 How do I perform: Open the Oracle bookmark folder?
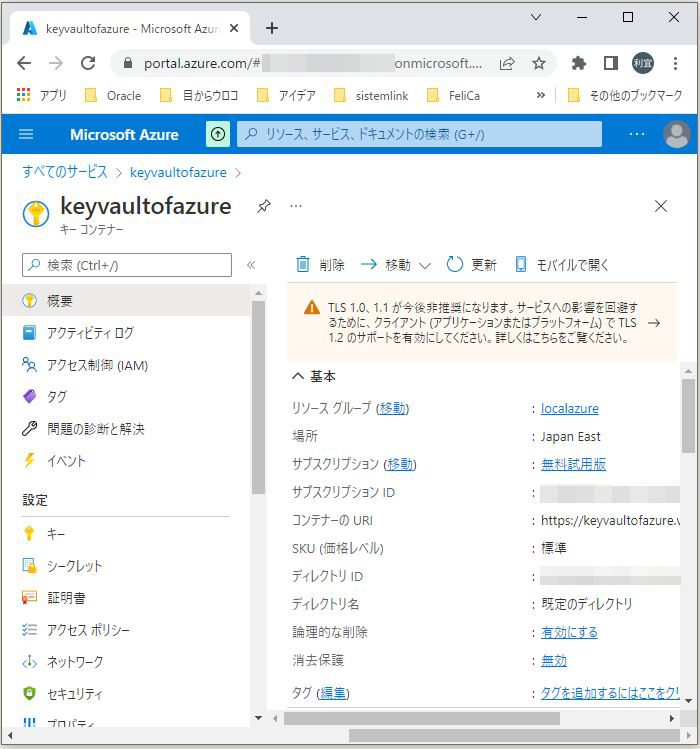113,96
